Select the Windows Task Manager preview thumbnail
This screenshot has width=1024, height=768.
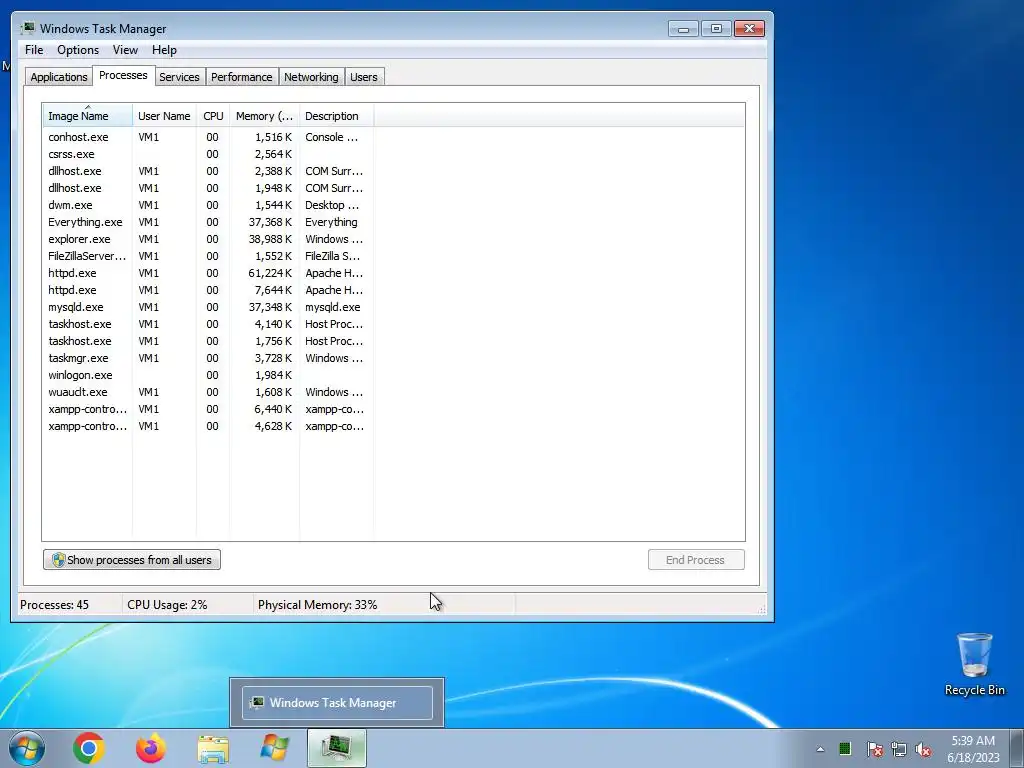coord(337,703)
